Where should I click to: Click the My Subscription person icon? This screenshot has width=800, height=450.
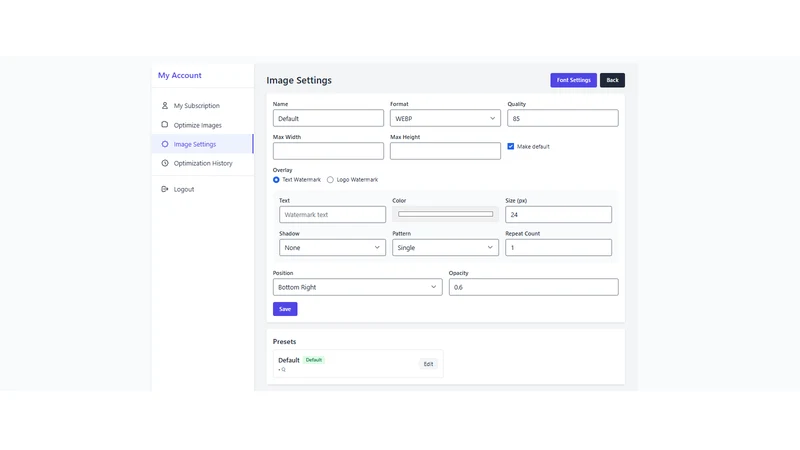[165, 106]
